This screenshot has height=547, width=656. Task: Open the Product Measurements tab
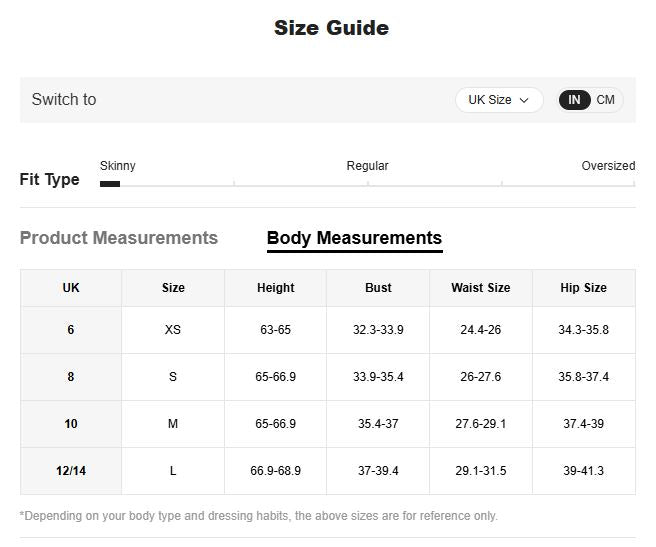tap(119, 238)
